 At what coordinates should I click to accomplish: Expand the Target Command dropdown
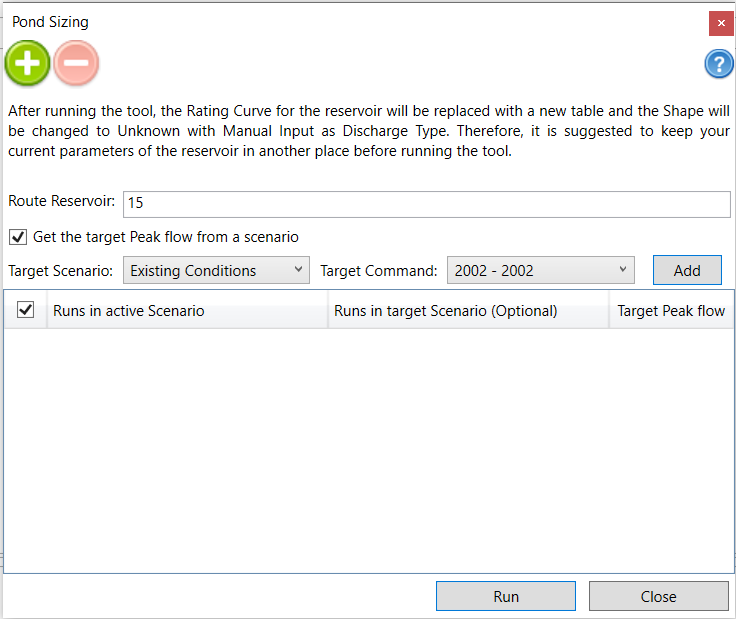(540, 270)
